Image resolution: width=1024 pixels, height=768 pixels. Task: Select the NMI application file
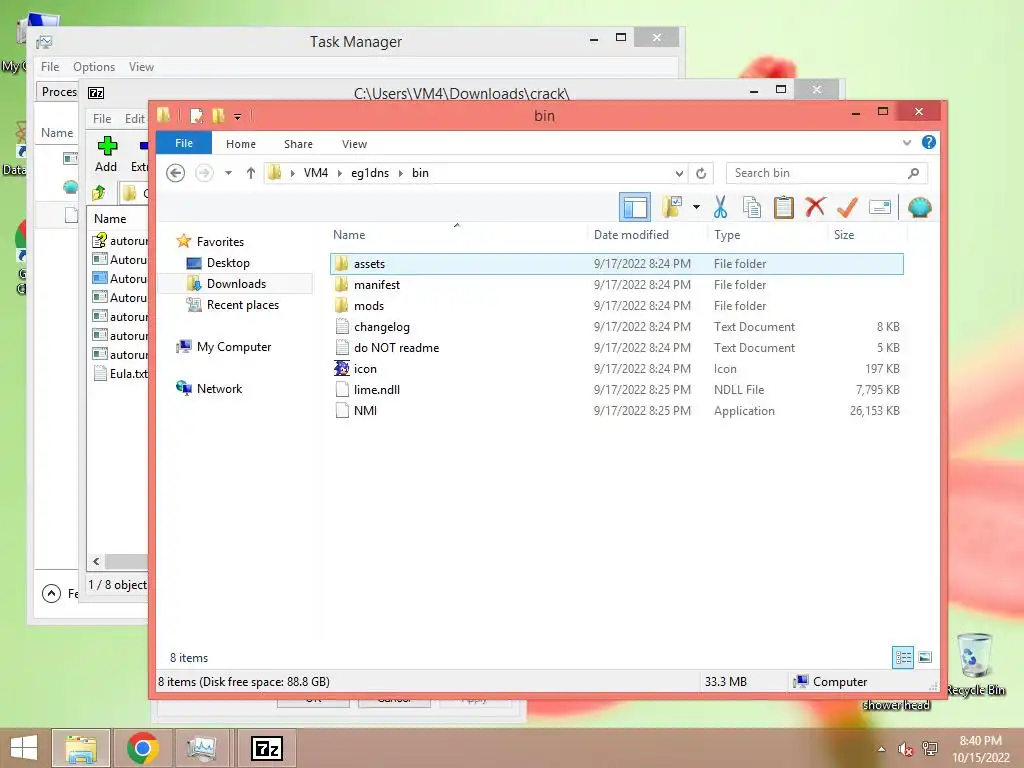click(617, 410)
